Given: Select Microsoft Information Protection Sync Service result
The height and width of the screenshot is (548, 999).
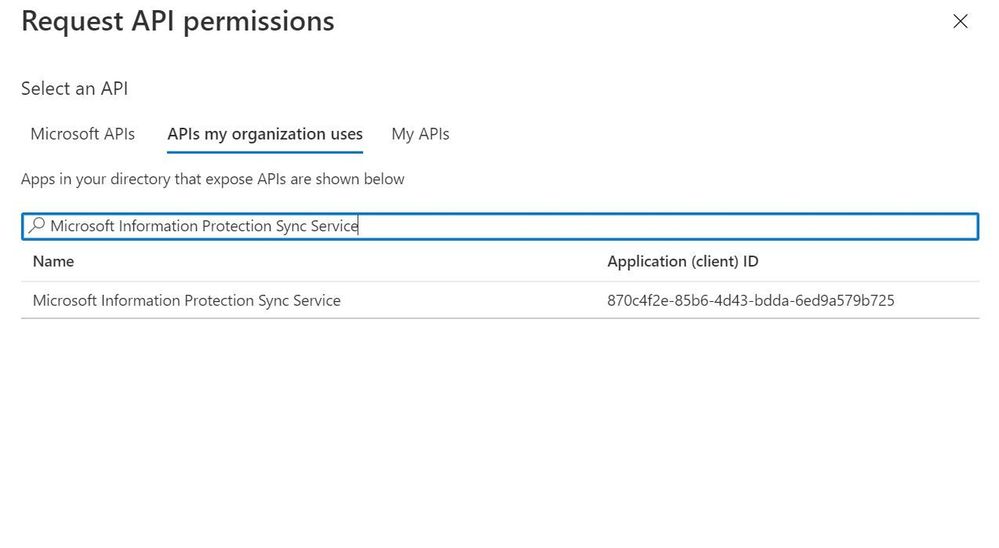Looking at the screenshot, I should point(186,300).
